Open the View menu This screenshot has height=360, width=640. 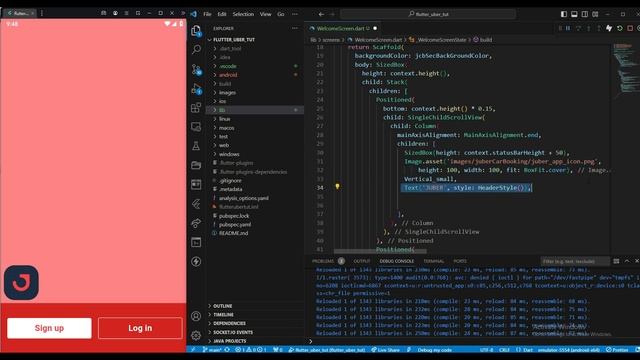265,14
